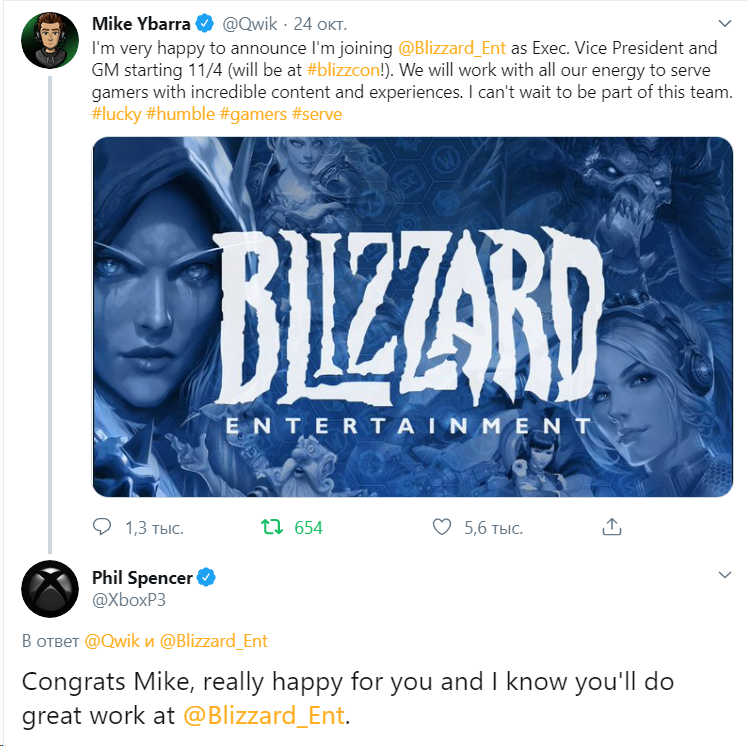Click the tweet date '24 окт.'
Screen dimensions: 747x746
tap(318, 24)
